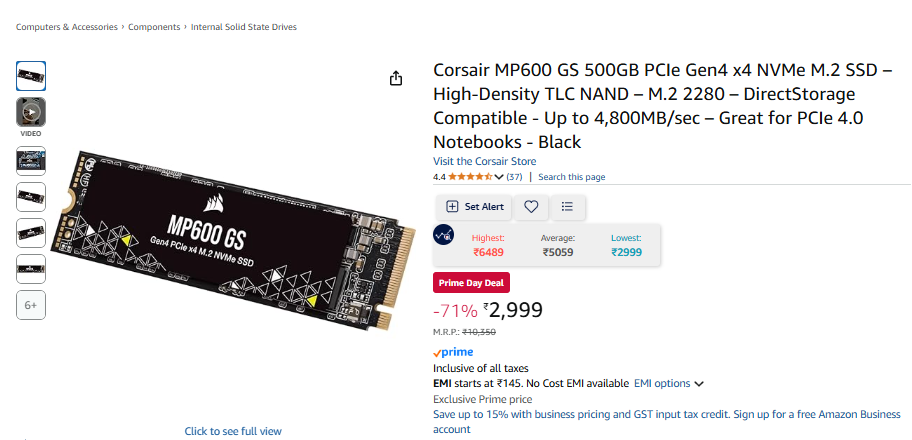The width and height of the screenshot is (912, 440).
Task: Select the first SSD image thumbnail
Action: [x=31, y=76]
